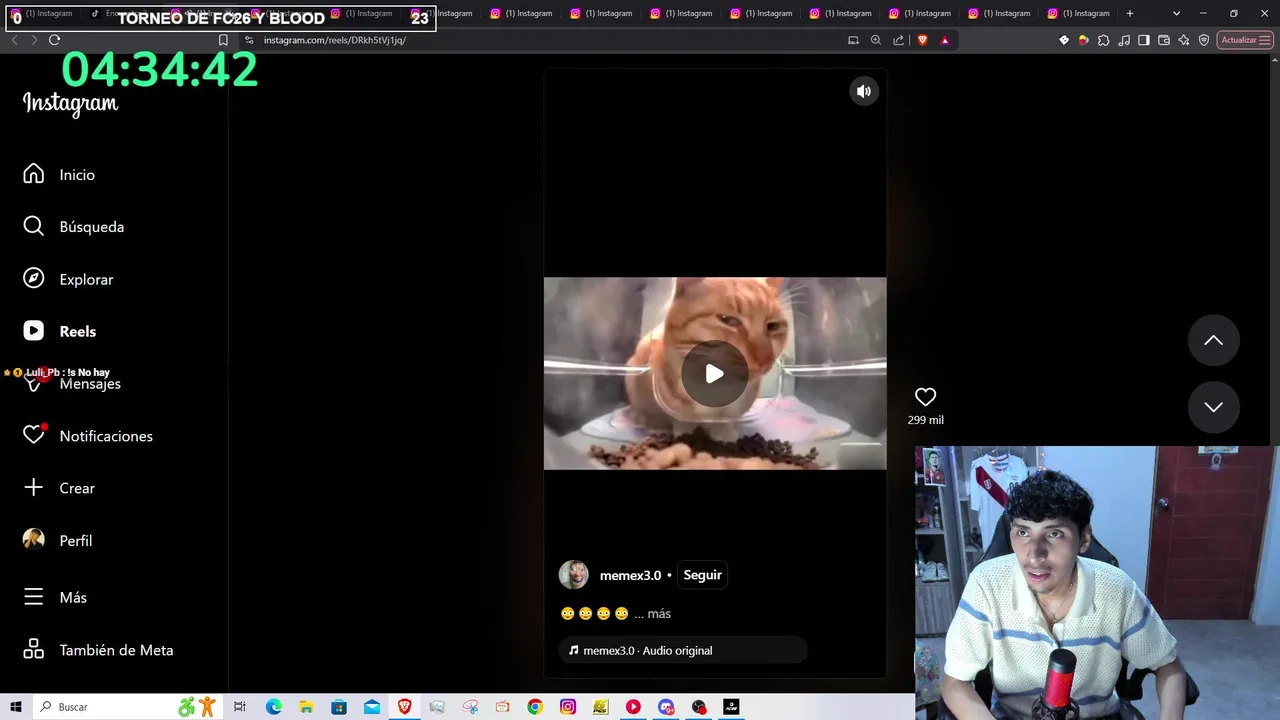Select Reels in the sidebar
The width and height of the screenshot is (1280, 720).
pyautogui.click(x=60, y=331)
